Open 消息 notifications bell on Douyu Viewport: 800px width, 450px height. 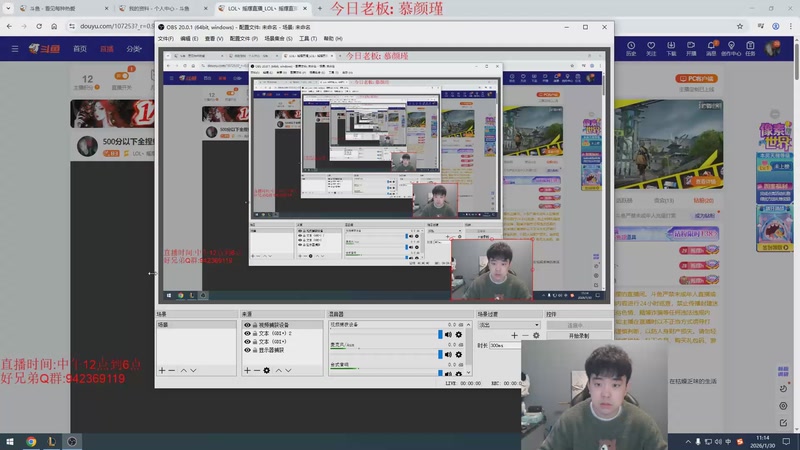coord(711,48)
